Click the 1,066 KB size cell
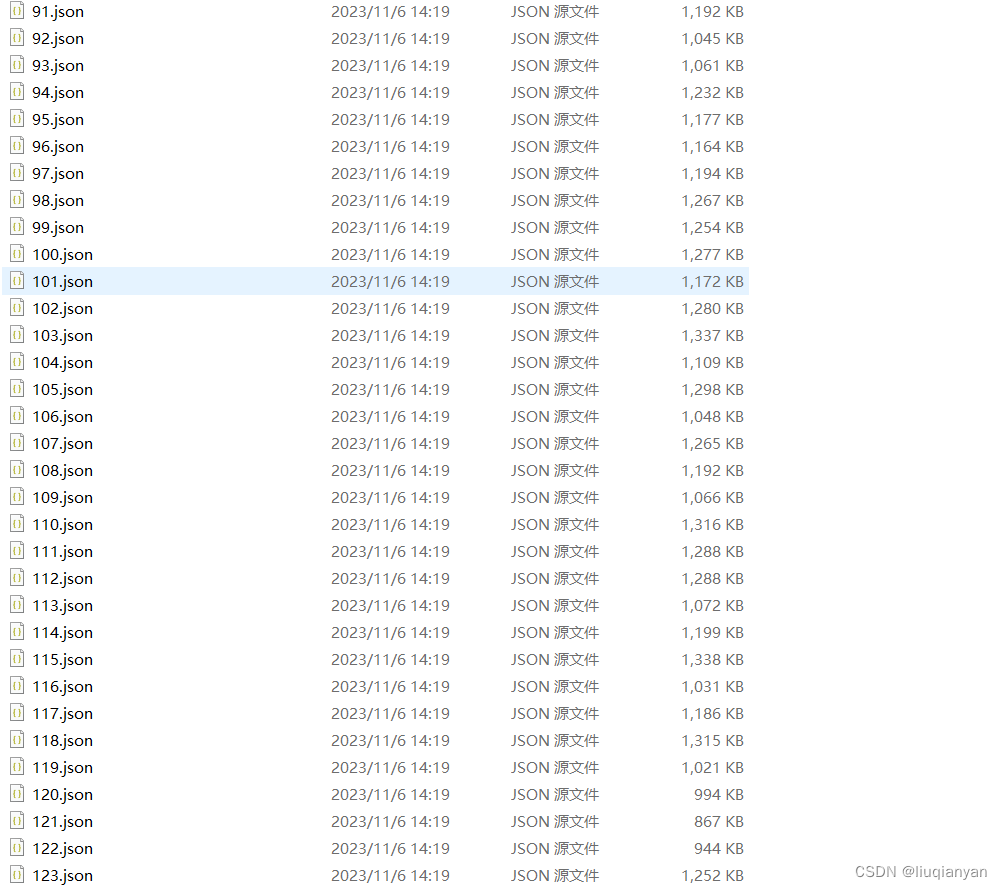The height and width of the screenshot is (889, 1002). [x=713, y=497]
